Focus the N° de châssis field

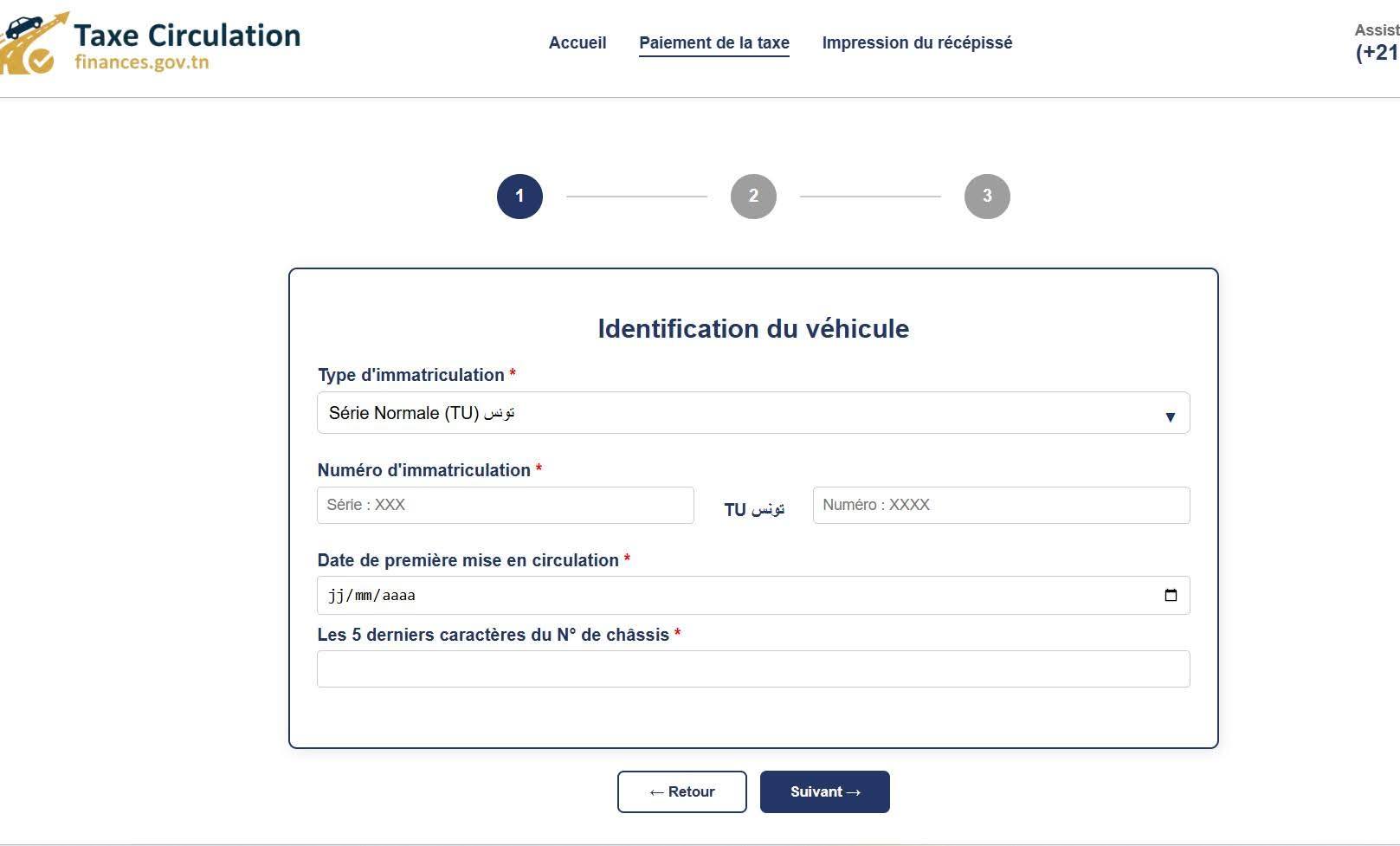tap(753, 668)
